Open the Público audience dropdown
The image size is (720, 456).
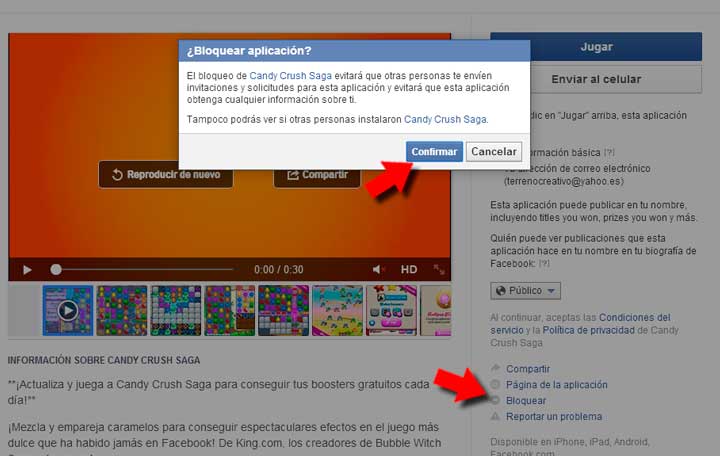point(526,291)
